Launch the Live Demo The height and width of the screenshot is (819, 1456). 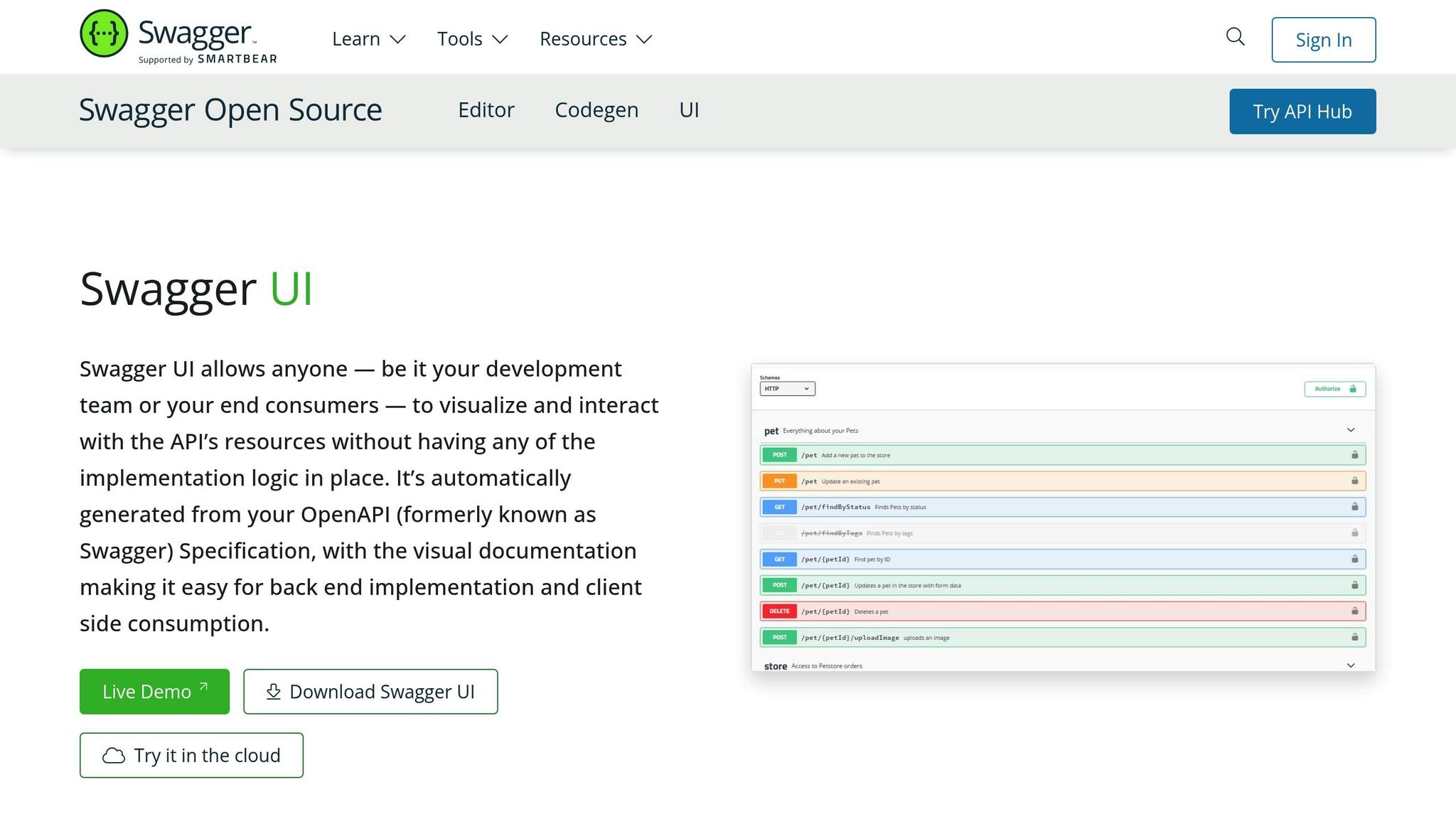click(x=154, y=692)
